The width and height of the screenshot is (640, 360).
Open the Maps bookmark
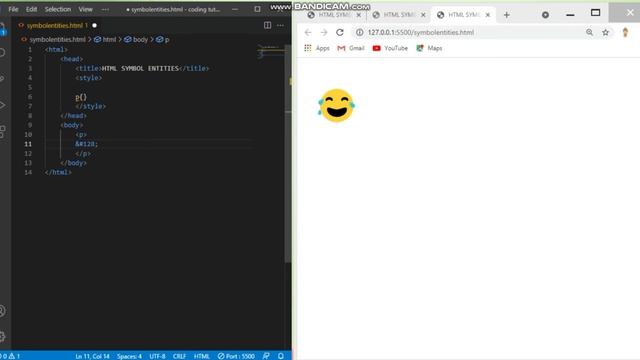click(429, 48)
